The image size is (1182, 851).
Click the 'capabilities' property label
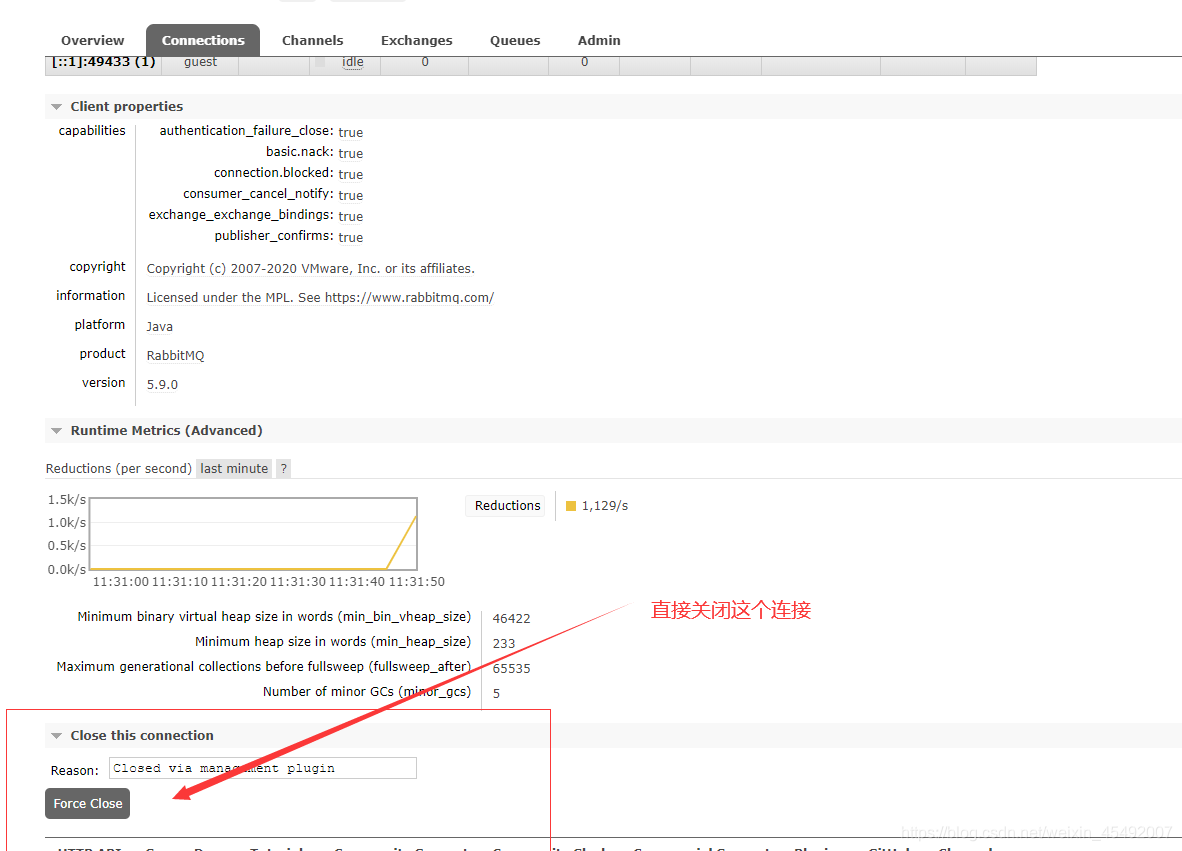[x=92, y=130]
